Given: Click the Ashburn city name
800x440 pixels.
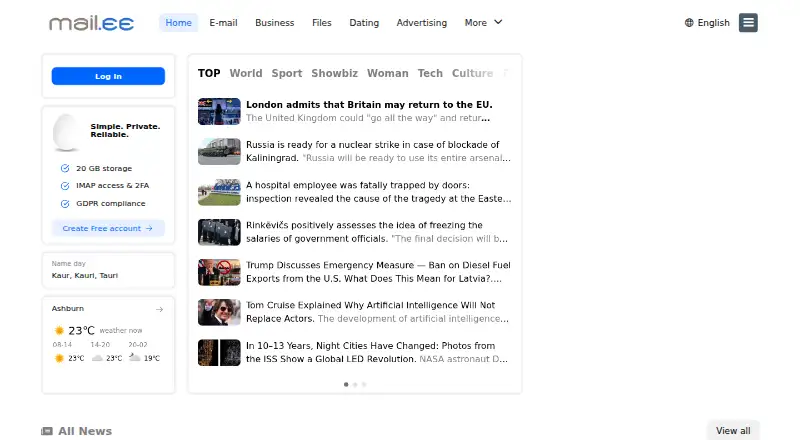Looking at the screenshot, I should coord(67,308).
